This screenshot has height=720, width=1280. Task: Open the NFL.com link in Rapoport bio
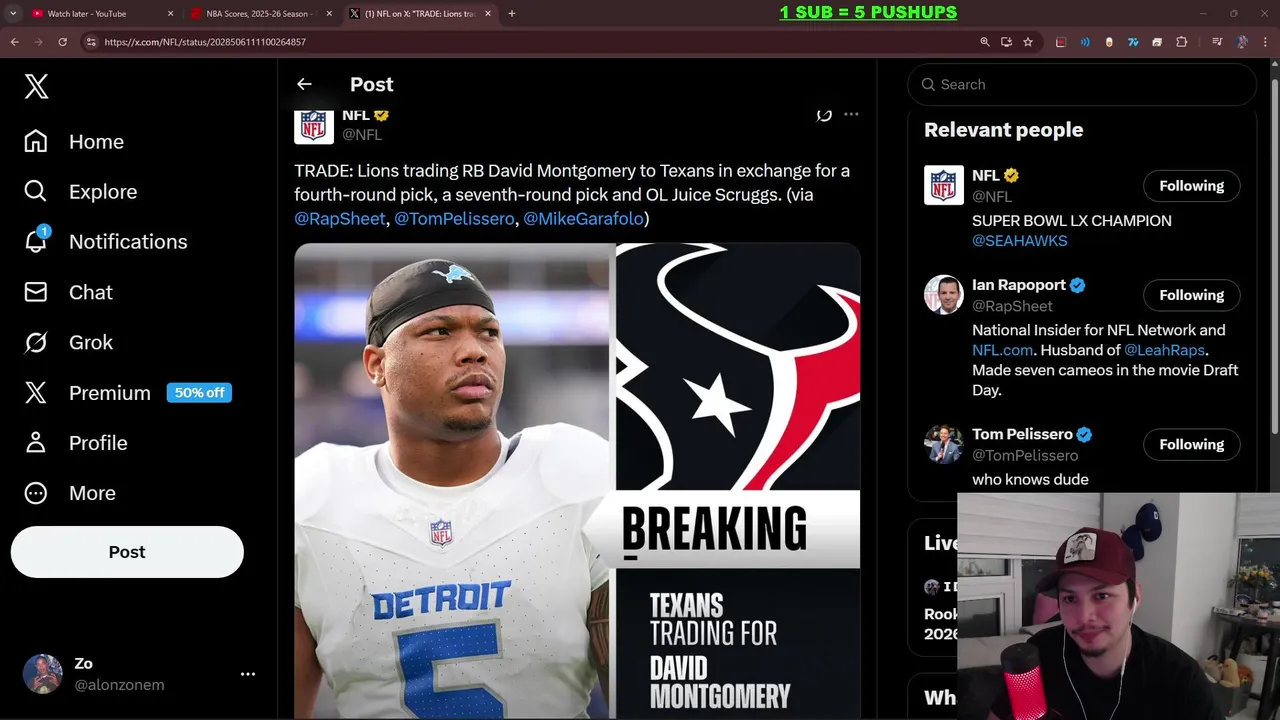1002,350
